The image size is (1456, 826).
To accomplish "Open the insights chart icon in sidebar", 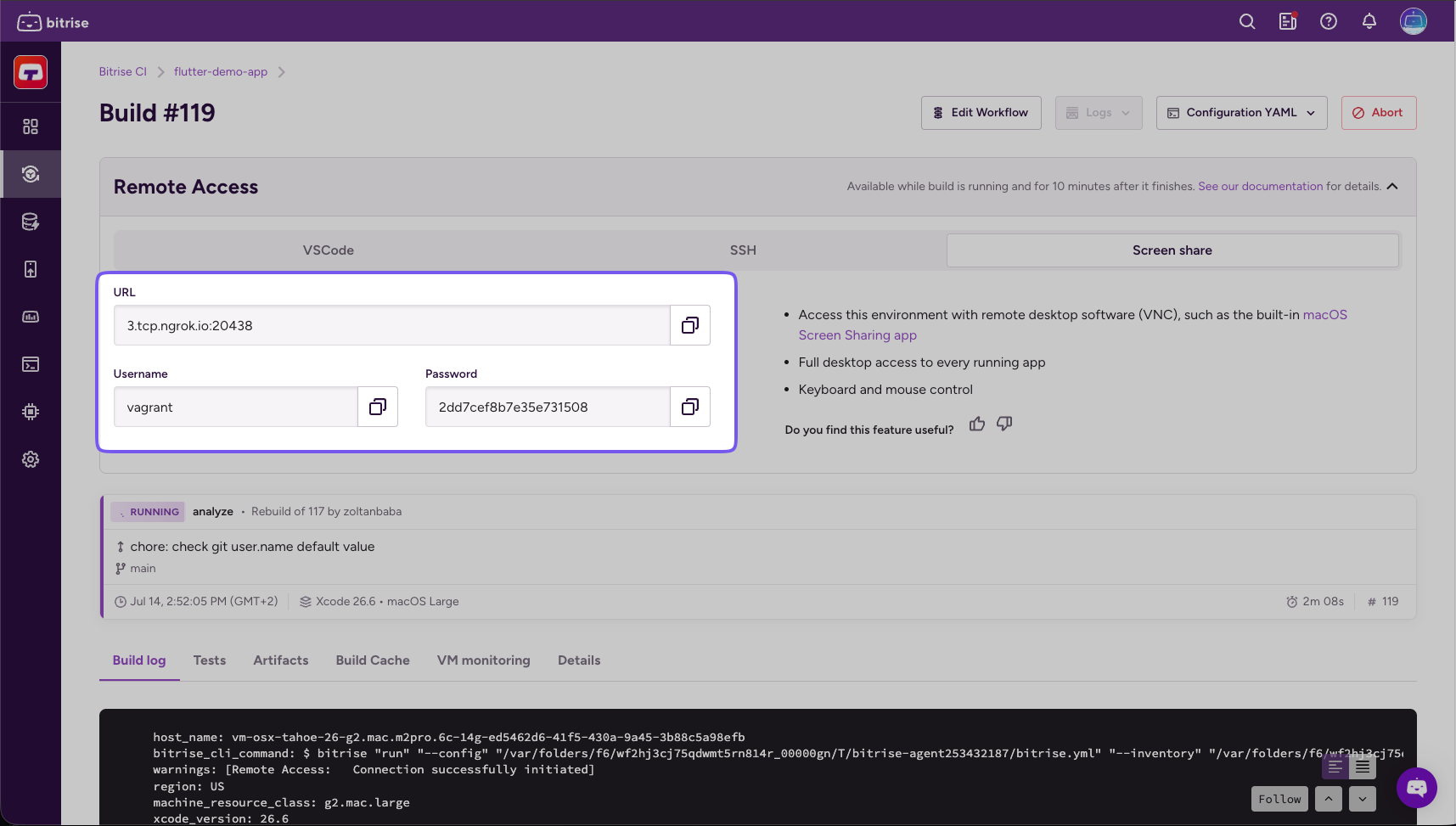I will (31, 317).
